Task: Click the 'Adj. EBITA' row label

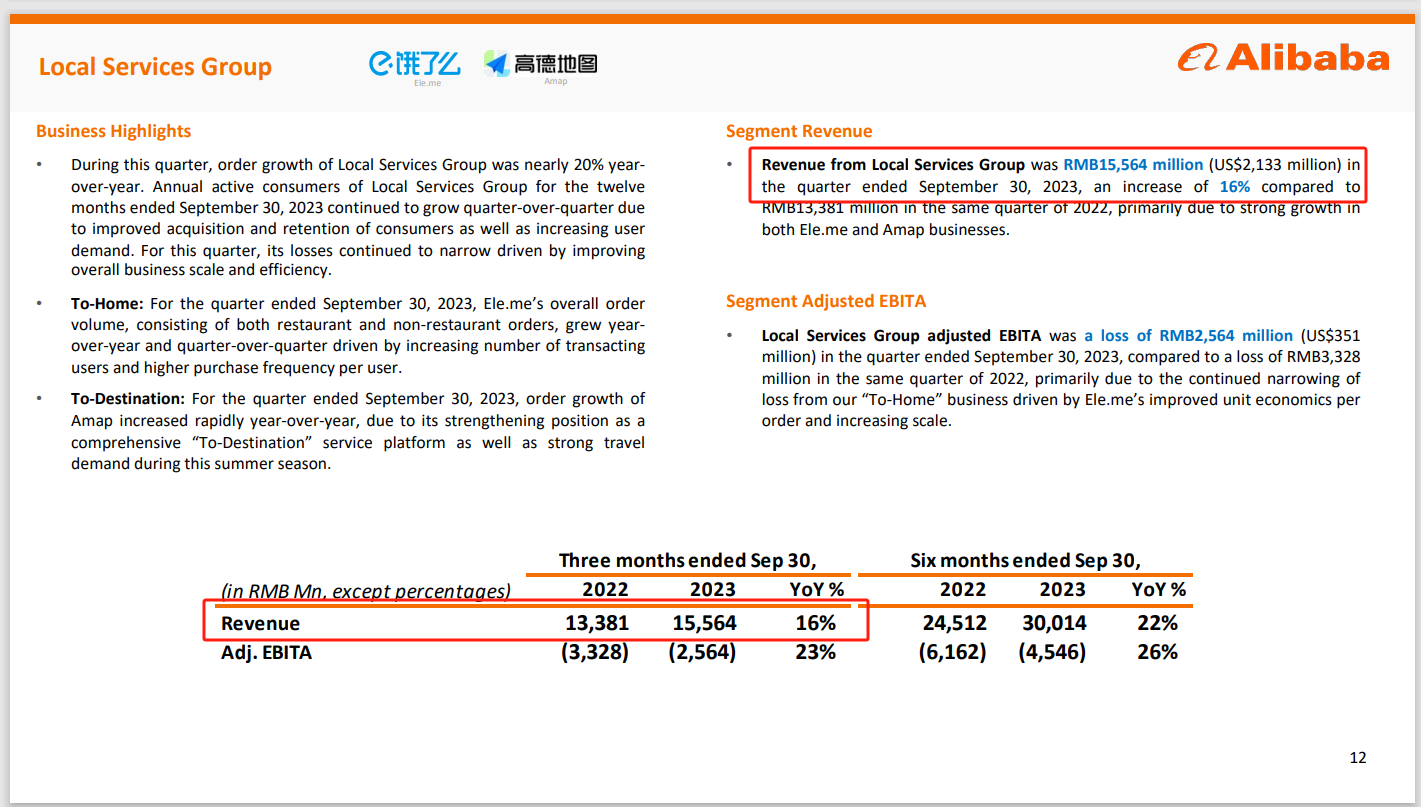Action: pyautogui.click(x=266, y=653)
